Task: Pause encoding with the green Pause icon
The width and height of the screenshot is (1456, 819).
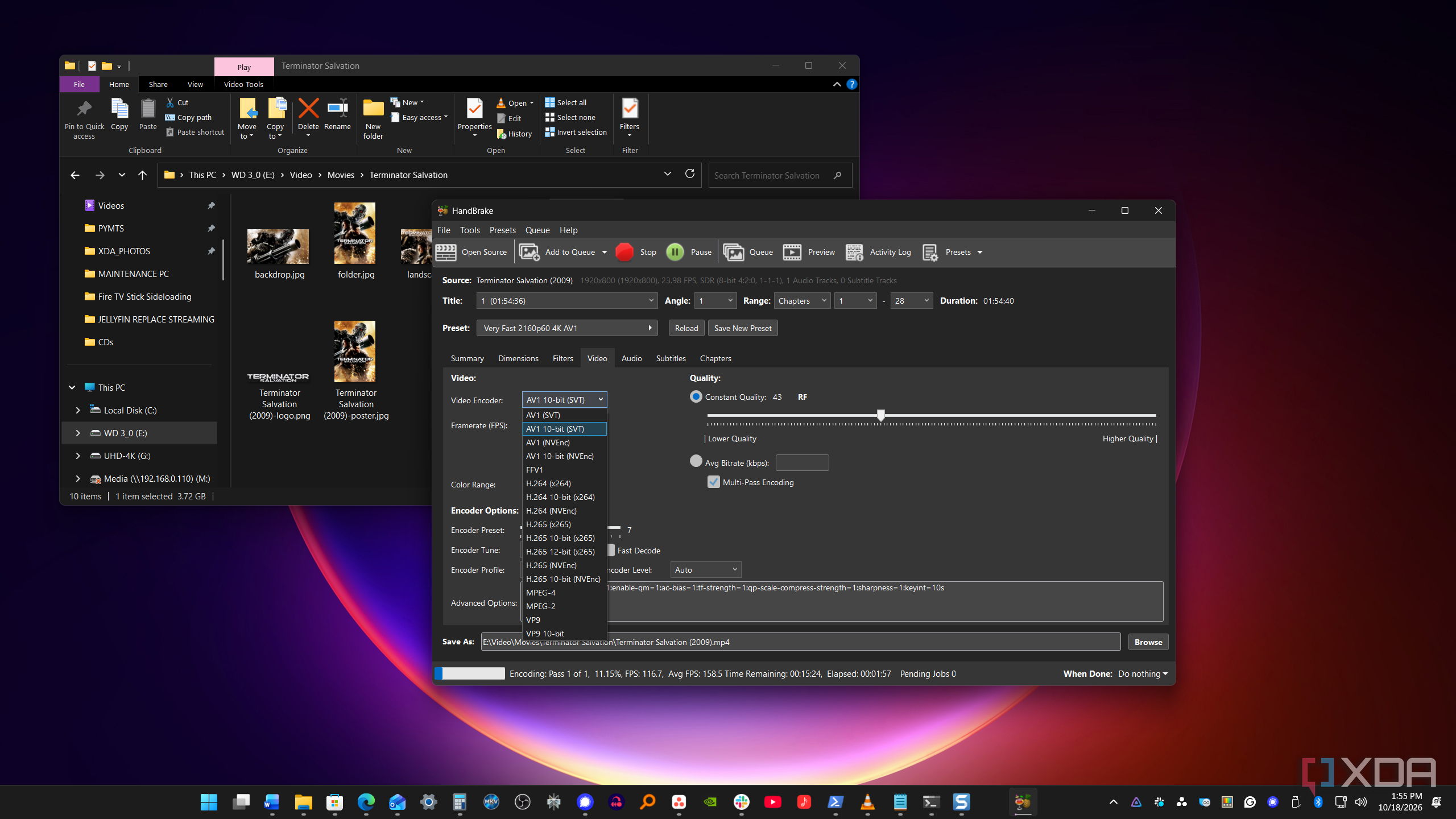Action: (x=675, y=252)
